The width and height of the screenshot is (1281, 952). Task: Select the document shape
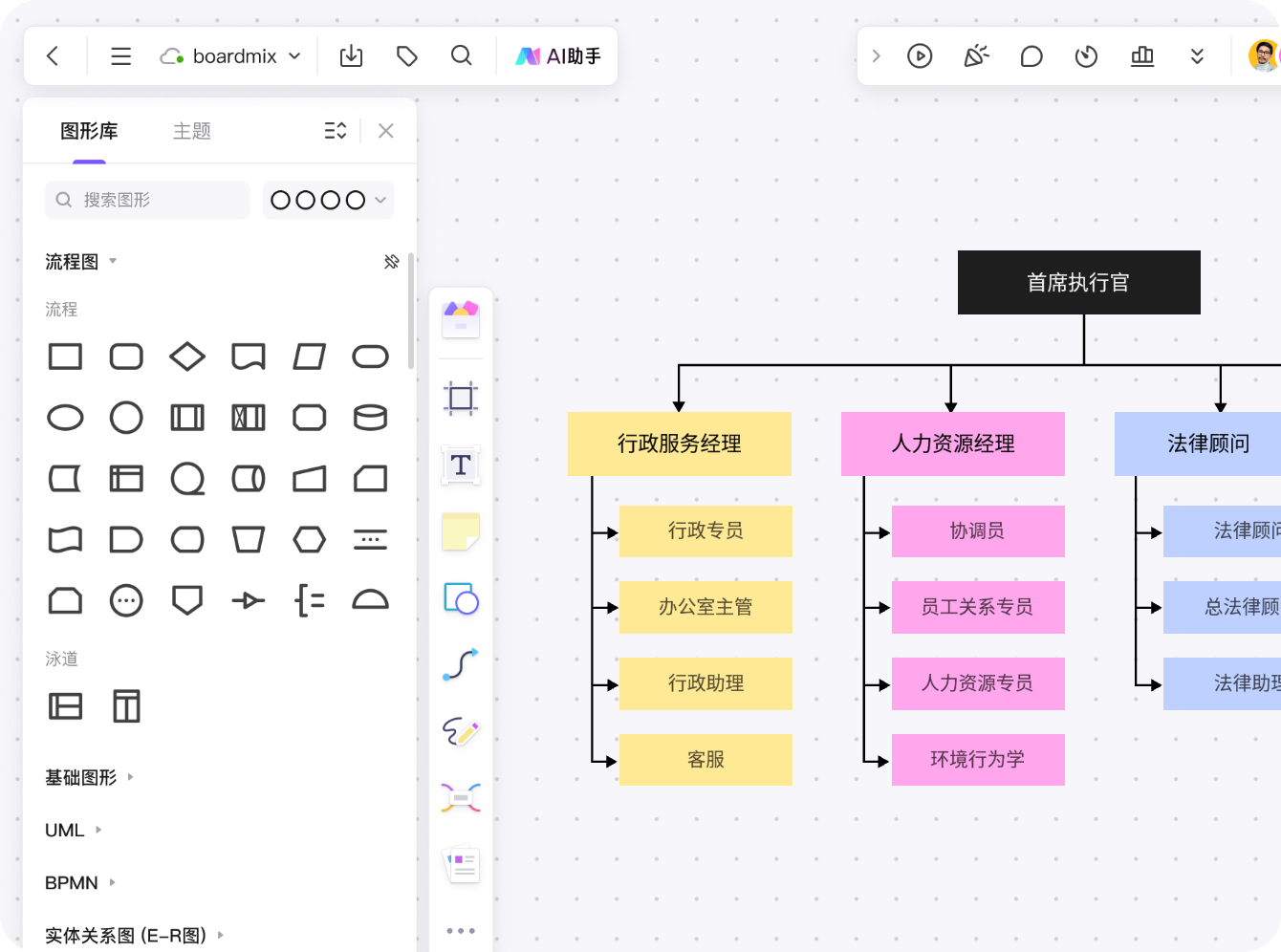(249, 357)
